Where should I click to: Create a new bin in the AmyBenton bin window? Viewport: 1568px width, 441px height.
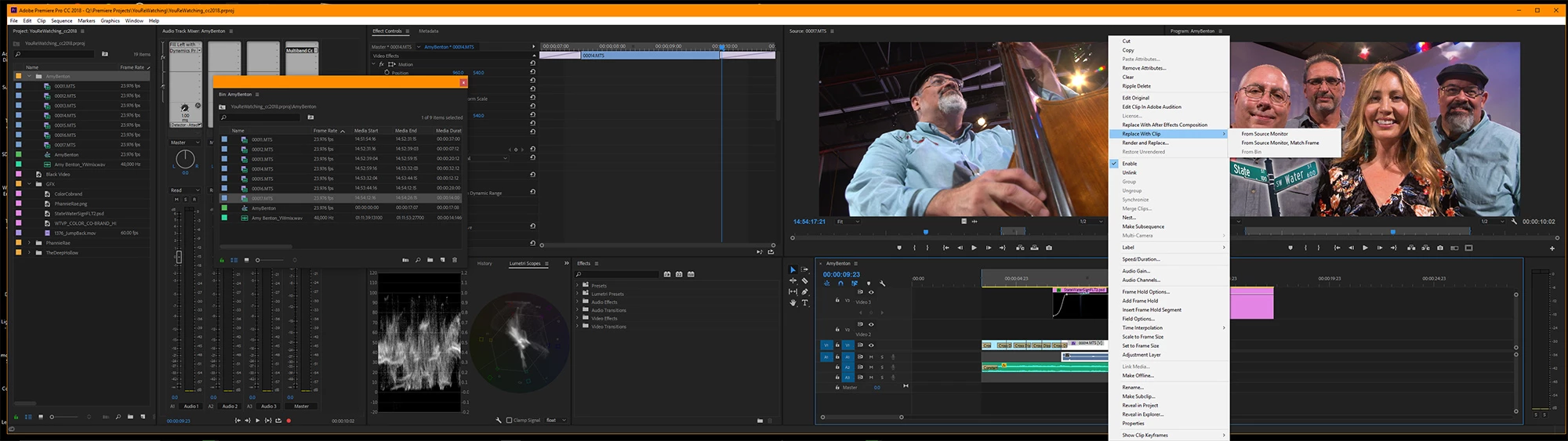(x=430, y=260)
